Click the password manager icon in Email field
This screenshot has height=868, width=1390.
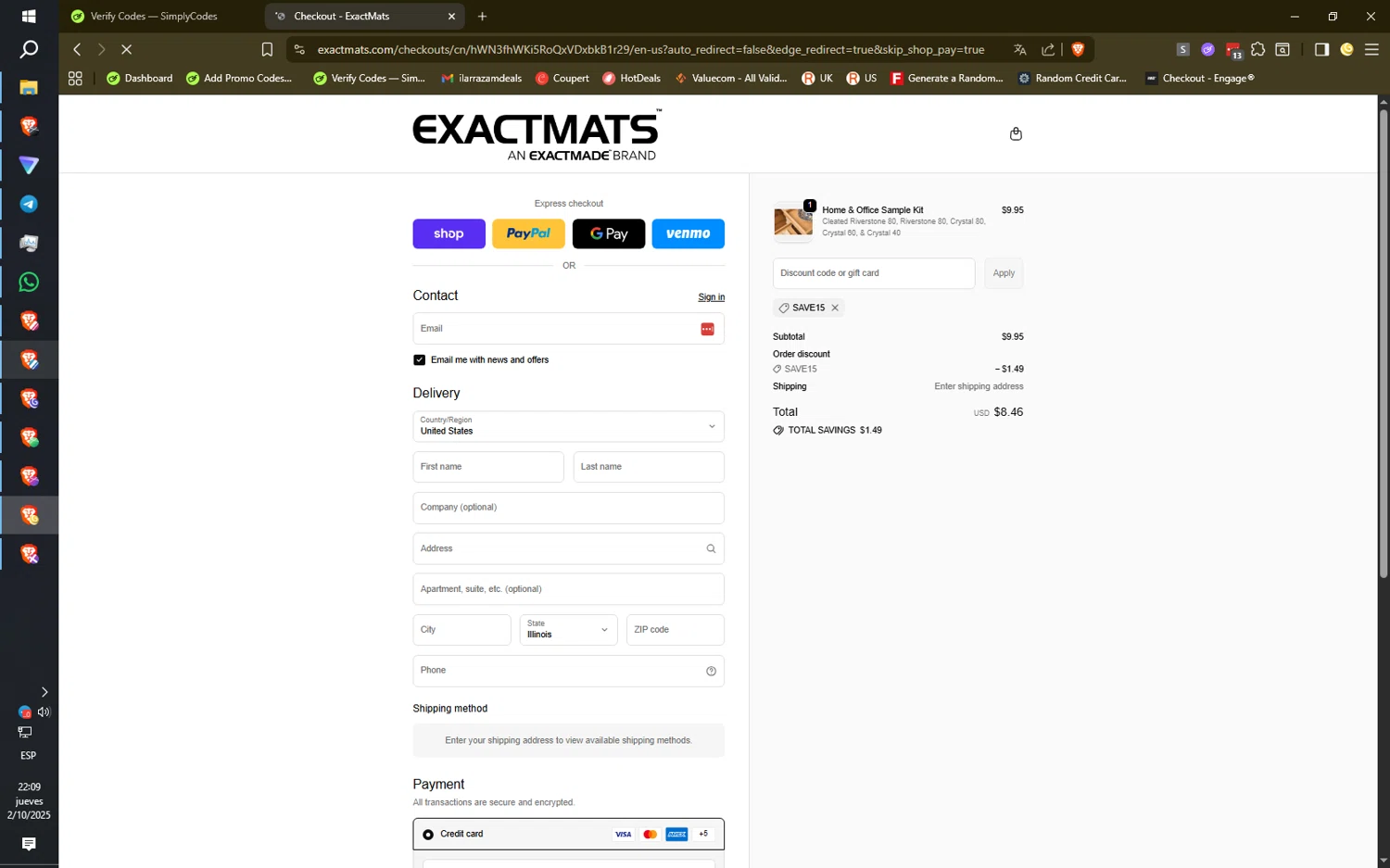707,329
